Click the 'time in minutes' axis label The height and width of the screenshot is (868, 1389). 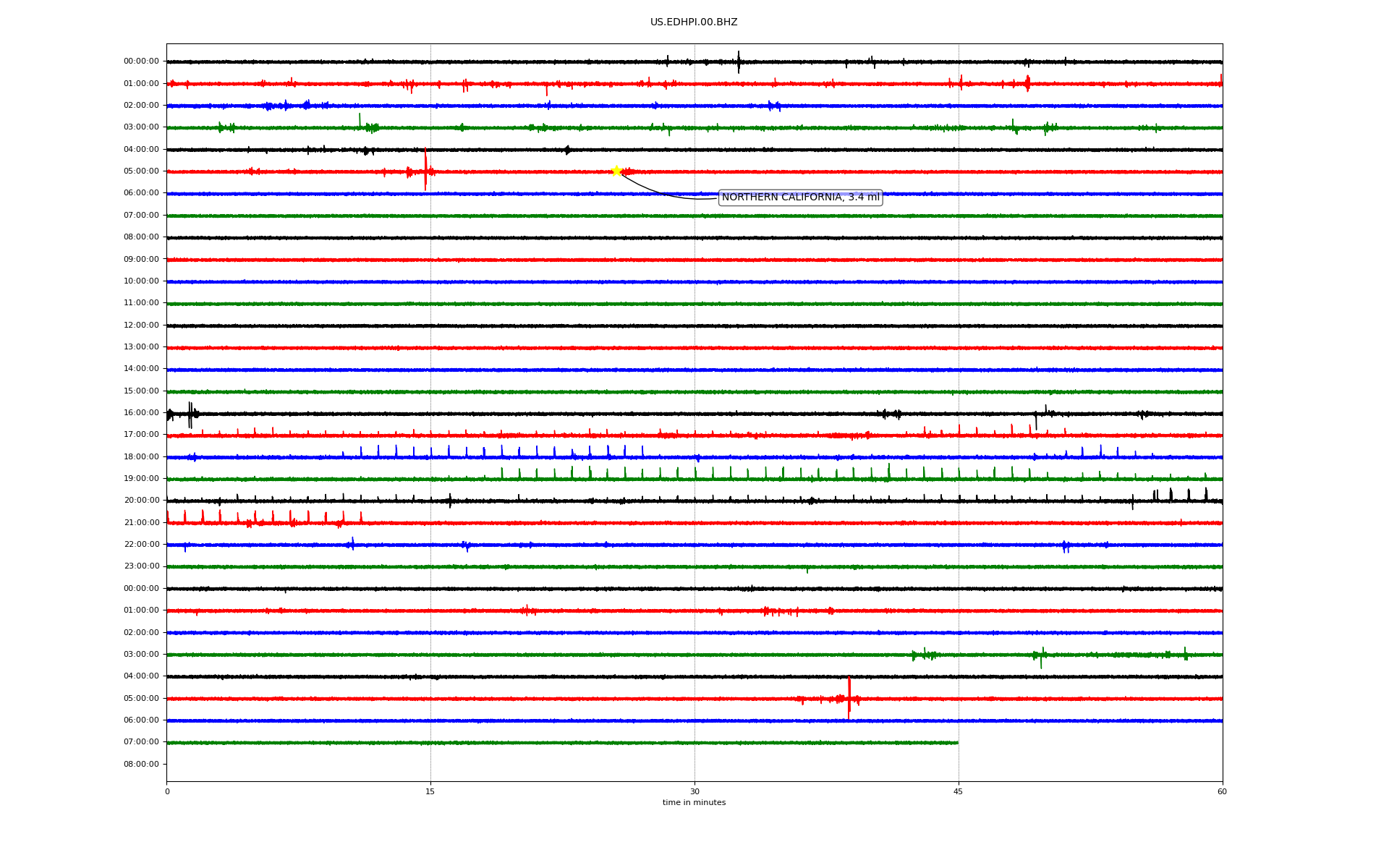point(694,803)
